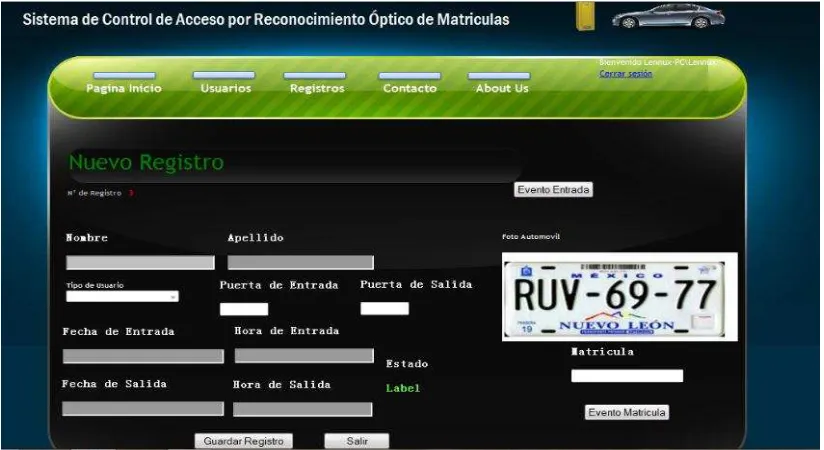The image size is (824, 450).
Task: Go to the Usuarios section
Action: coord(226,88)
